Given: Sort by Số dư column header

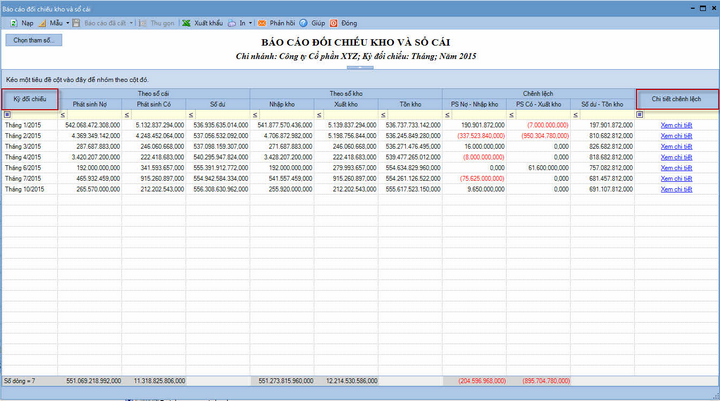Looking at the screenshot, I should 218,104.
